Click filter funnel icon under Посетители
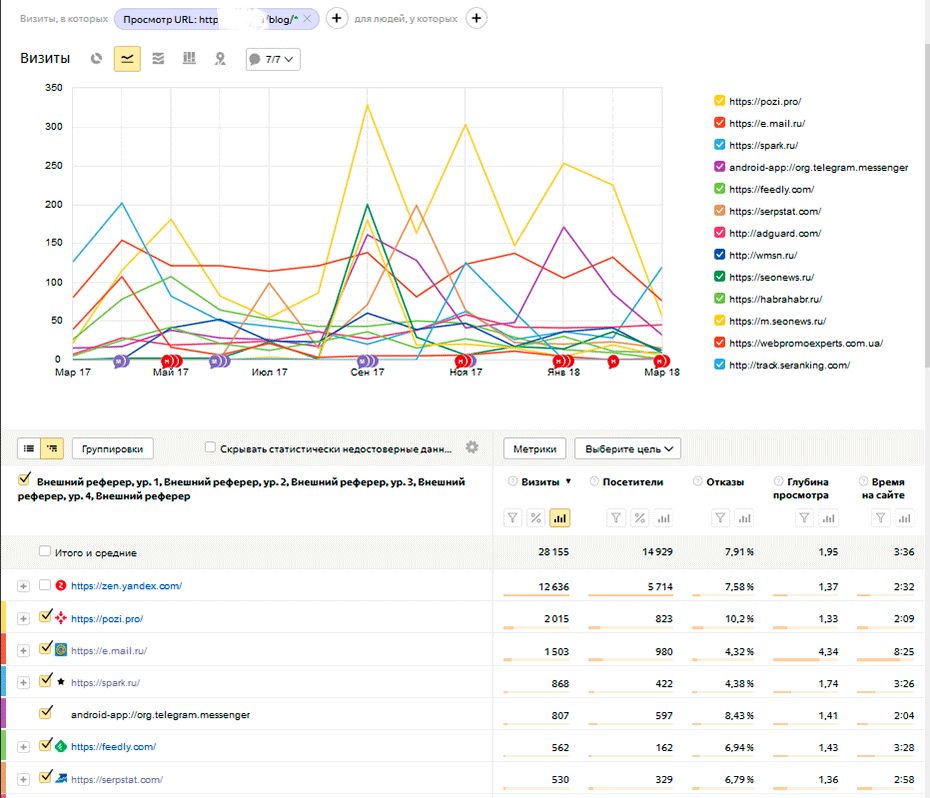This screenshot has width=930, height=798. 616,519
